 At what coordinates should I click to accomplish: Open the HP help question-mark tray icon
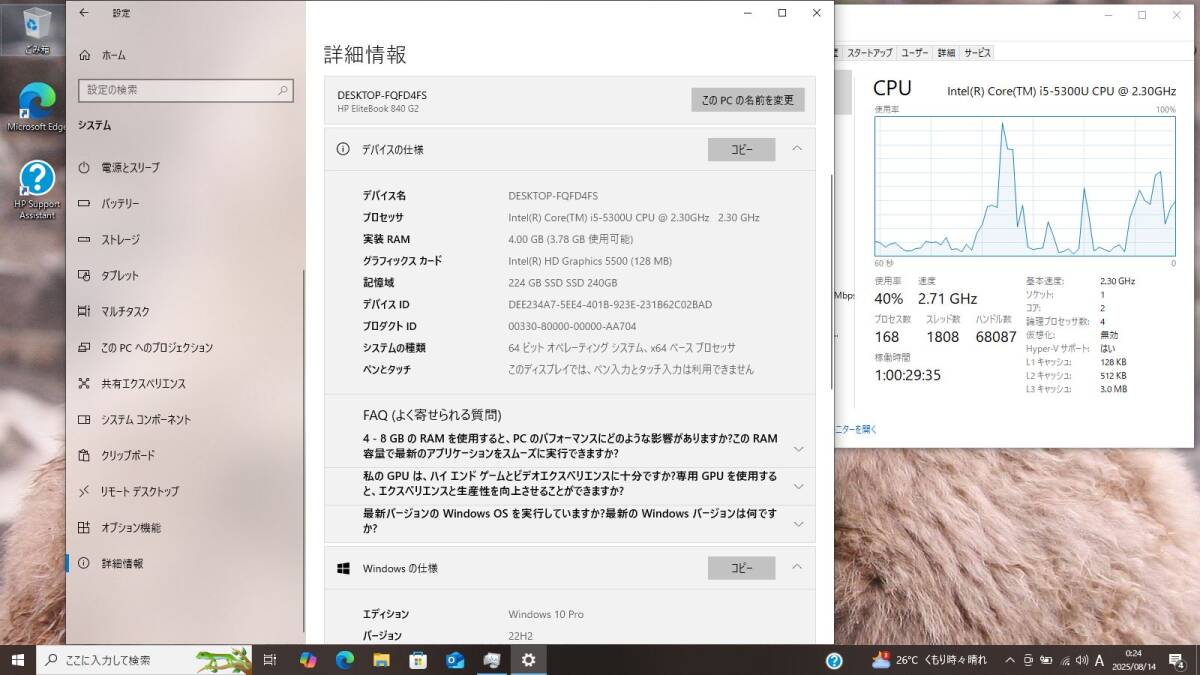(x=835, y=660)
